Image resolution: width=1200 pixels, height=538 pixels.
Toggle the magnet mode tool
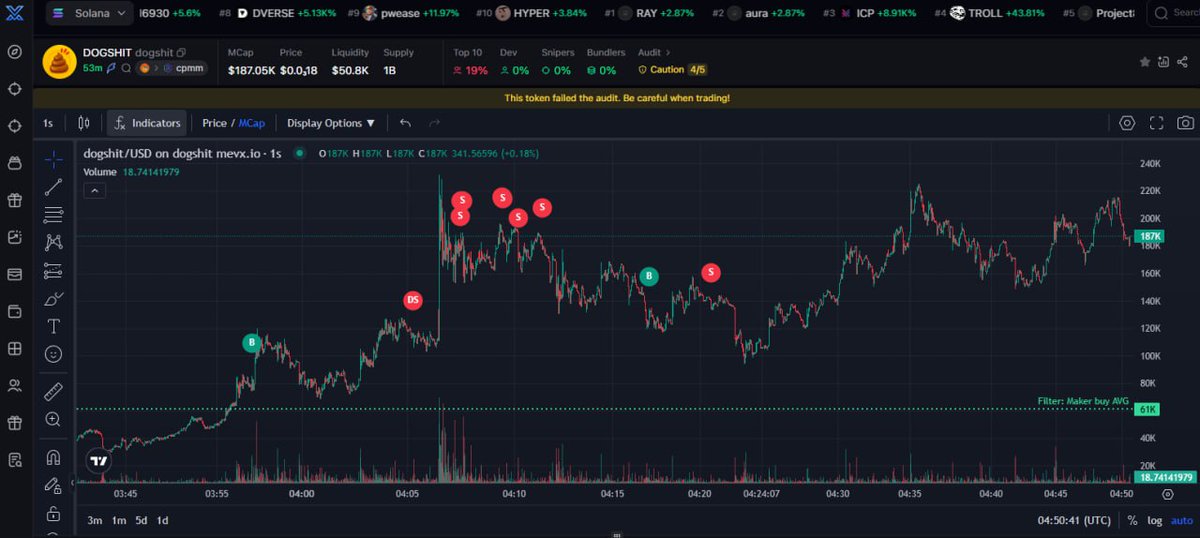(x=53, y=458)
